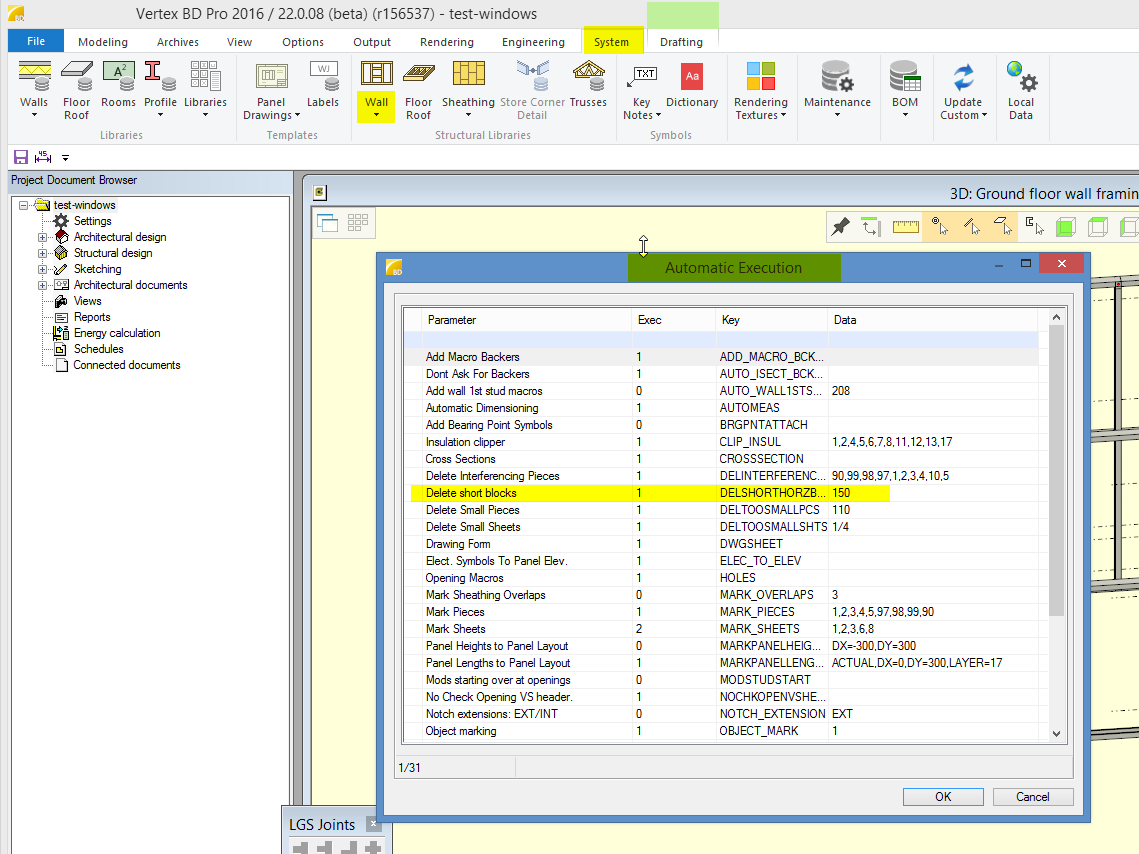This screenshot has width=1139, height=854.
Task: Click the pin icon in 3D toolbar
Action: [841, 227]
